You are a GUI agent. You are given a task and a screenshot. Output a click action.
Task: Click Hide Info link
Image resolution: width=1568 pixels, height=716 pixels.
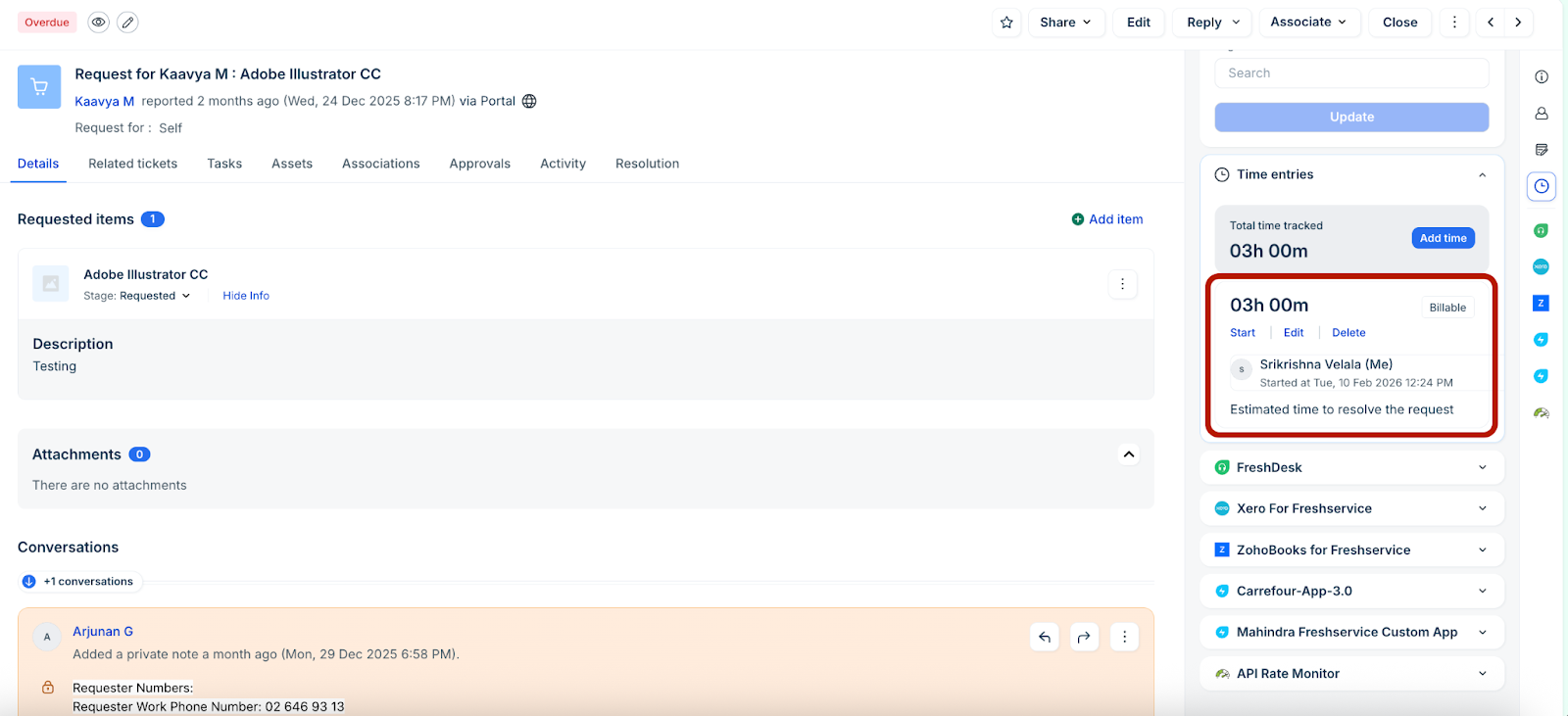(x=246, y=296)
